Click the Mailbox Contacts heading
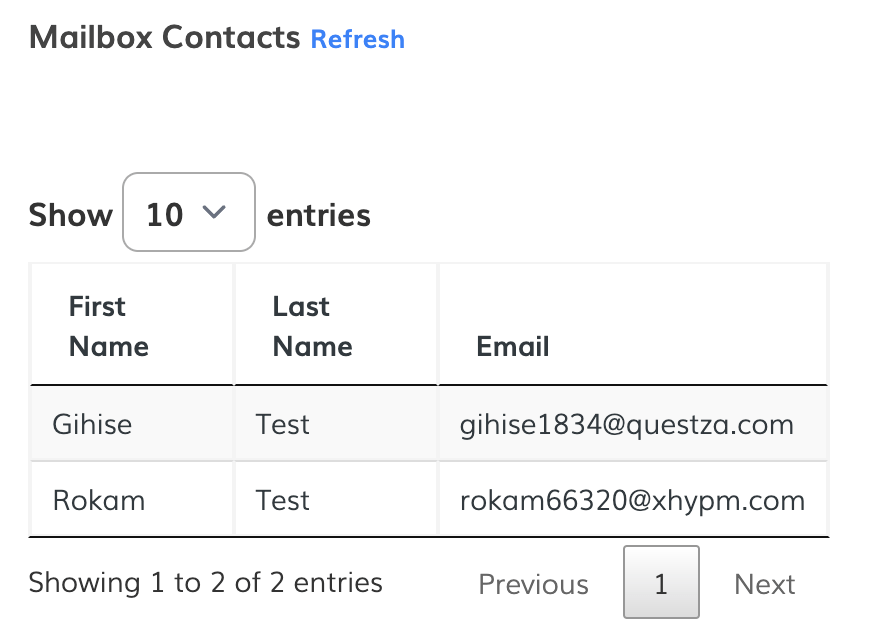Image resolution: width=870 pixels, height=642 pixels. [x=165, y=38]
